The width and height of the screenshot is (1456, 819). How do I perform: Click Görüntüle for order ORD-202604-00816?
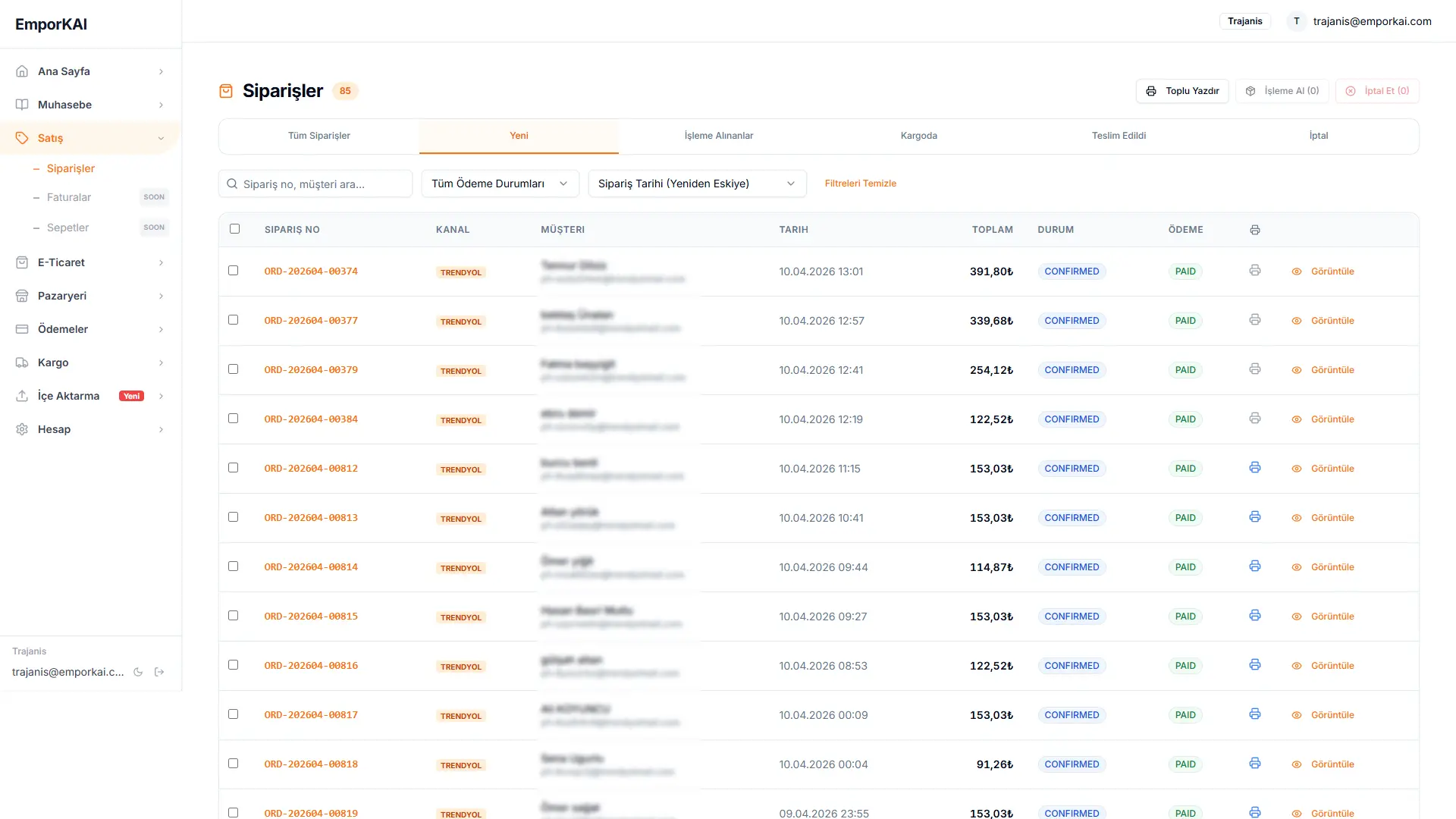pos(1323,666)
